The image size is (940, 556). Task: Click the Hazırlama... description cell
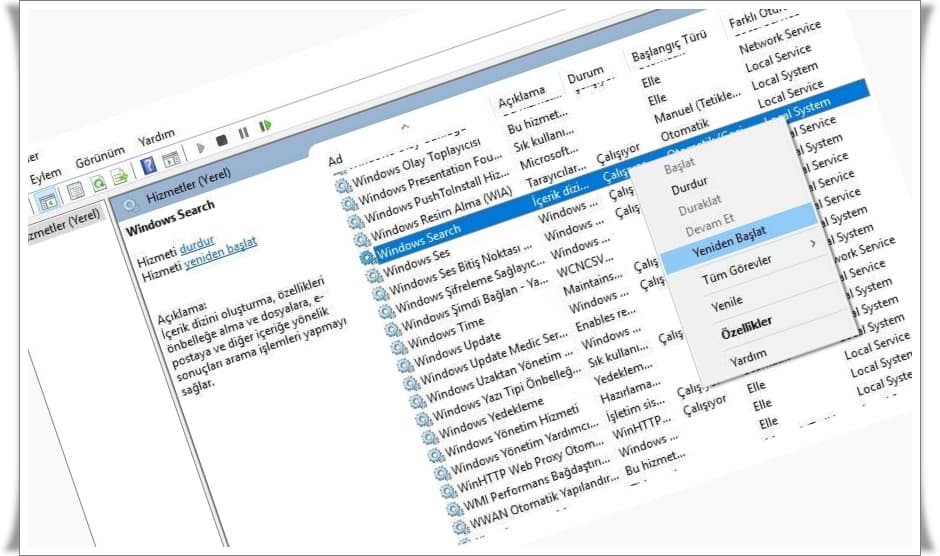(x=631, y=392)
